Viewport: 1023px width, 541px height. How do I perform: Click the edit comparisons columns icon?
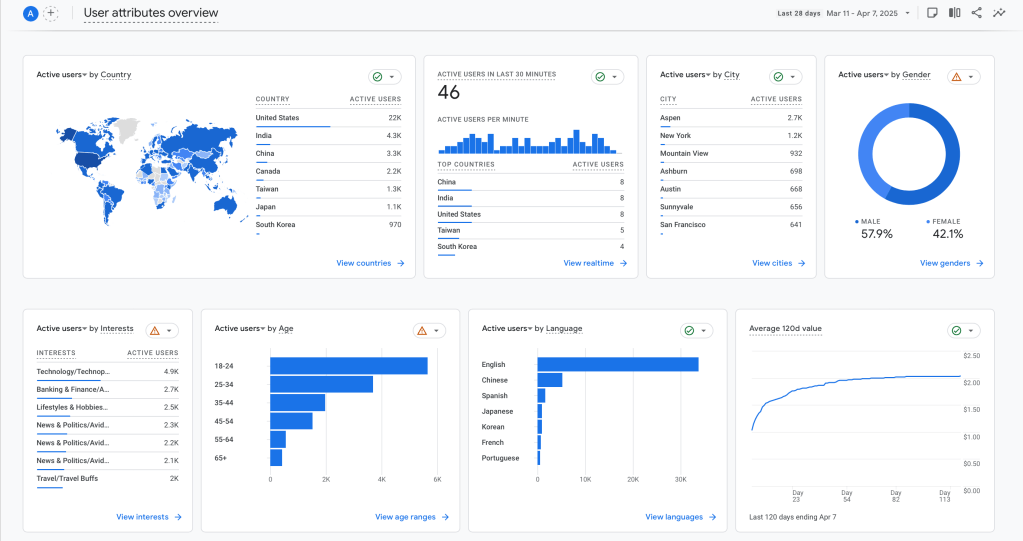(x=954, y=13)
